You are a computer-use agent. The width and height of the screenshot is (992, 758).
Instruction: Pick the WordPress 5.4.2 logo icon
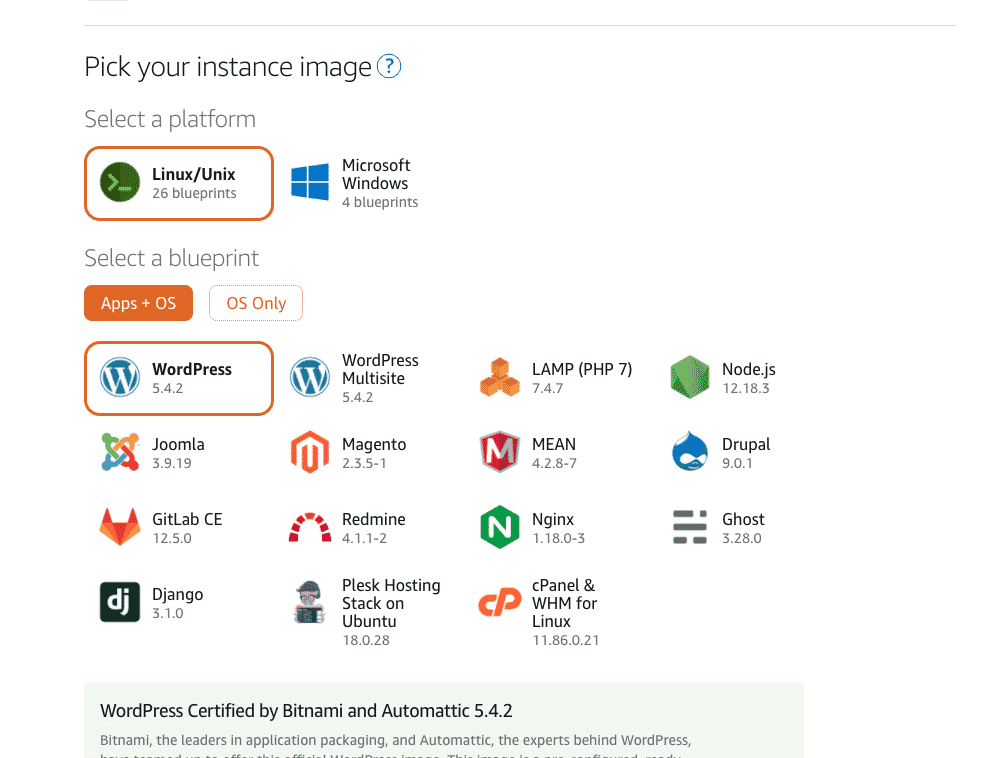click(120, 378)
